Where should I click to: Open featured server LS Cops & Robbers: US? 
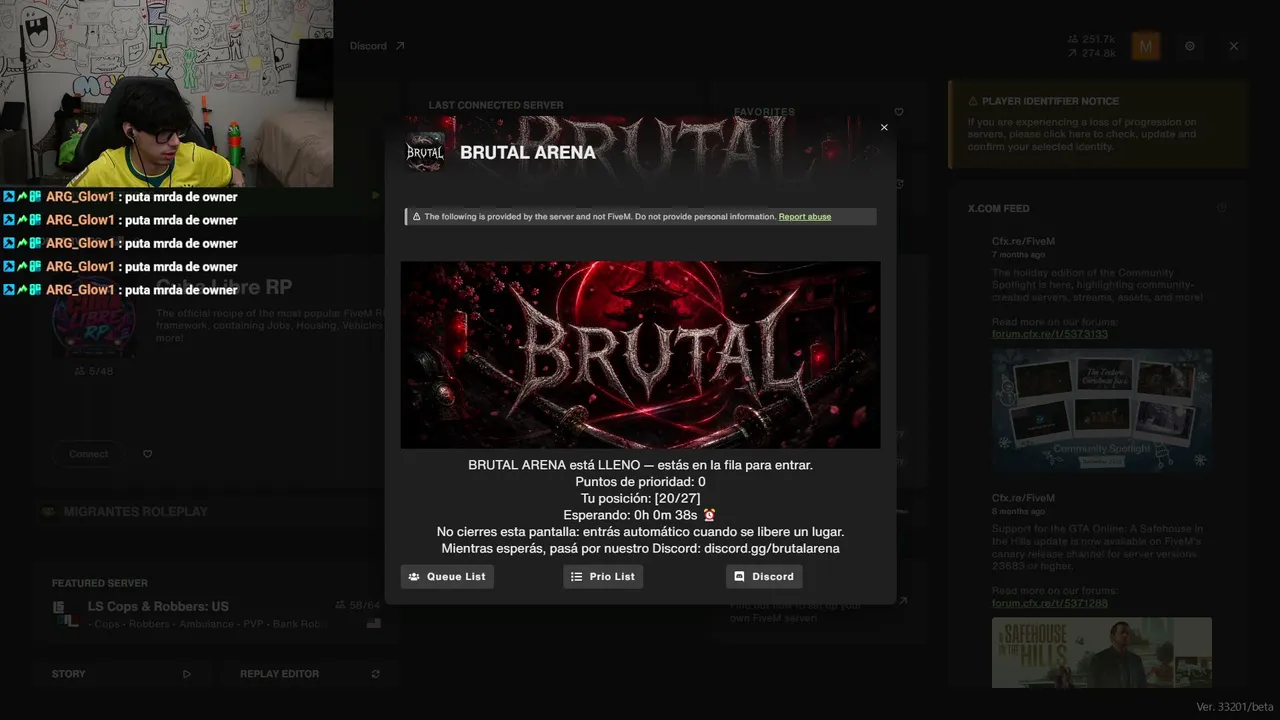point(158,606)
